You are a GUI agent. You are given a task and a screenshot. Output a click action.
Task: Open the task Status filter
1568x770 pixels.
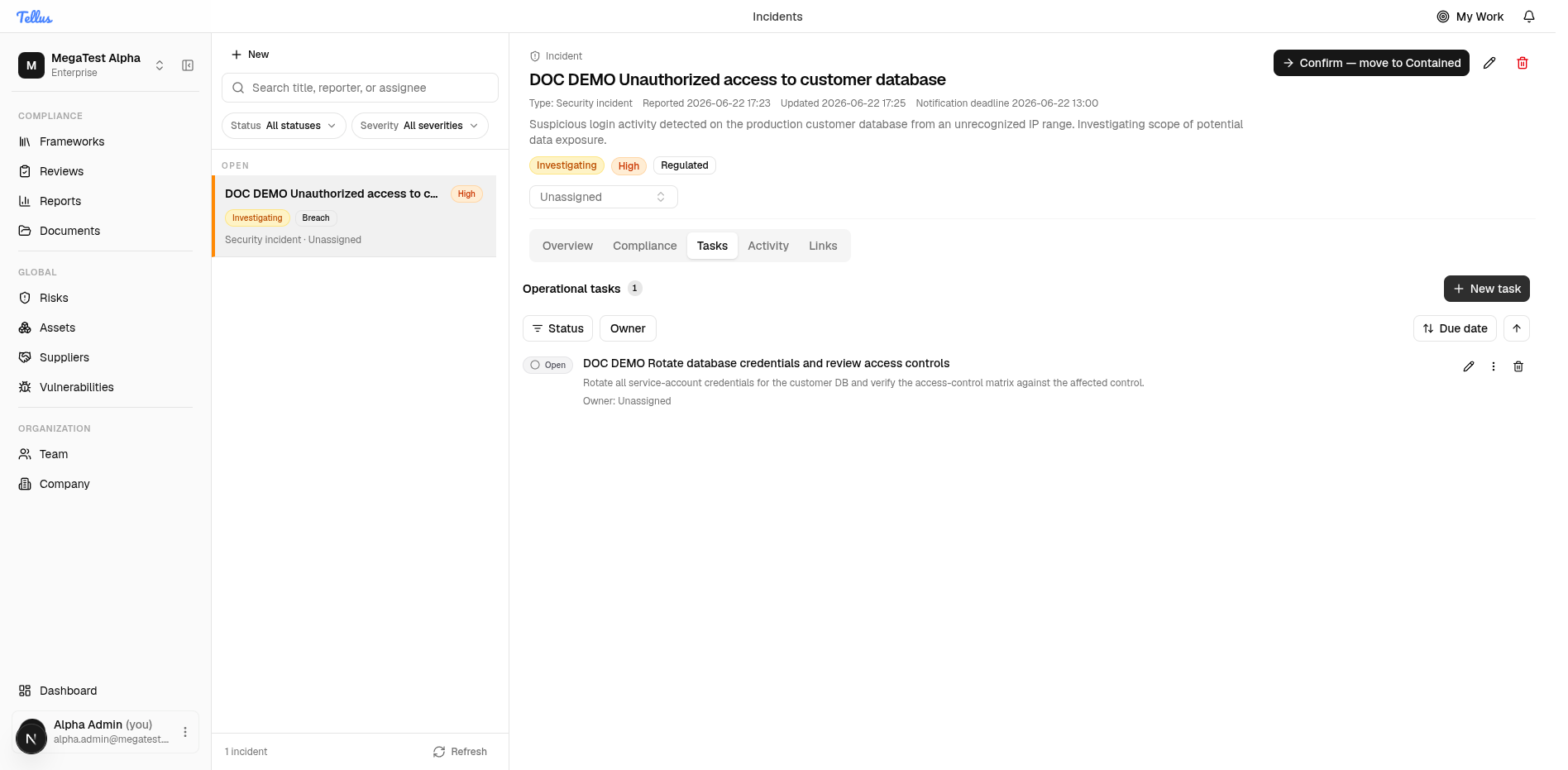coord(557,328)
